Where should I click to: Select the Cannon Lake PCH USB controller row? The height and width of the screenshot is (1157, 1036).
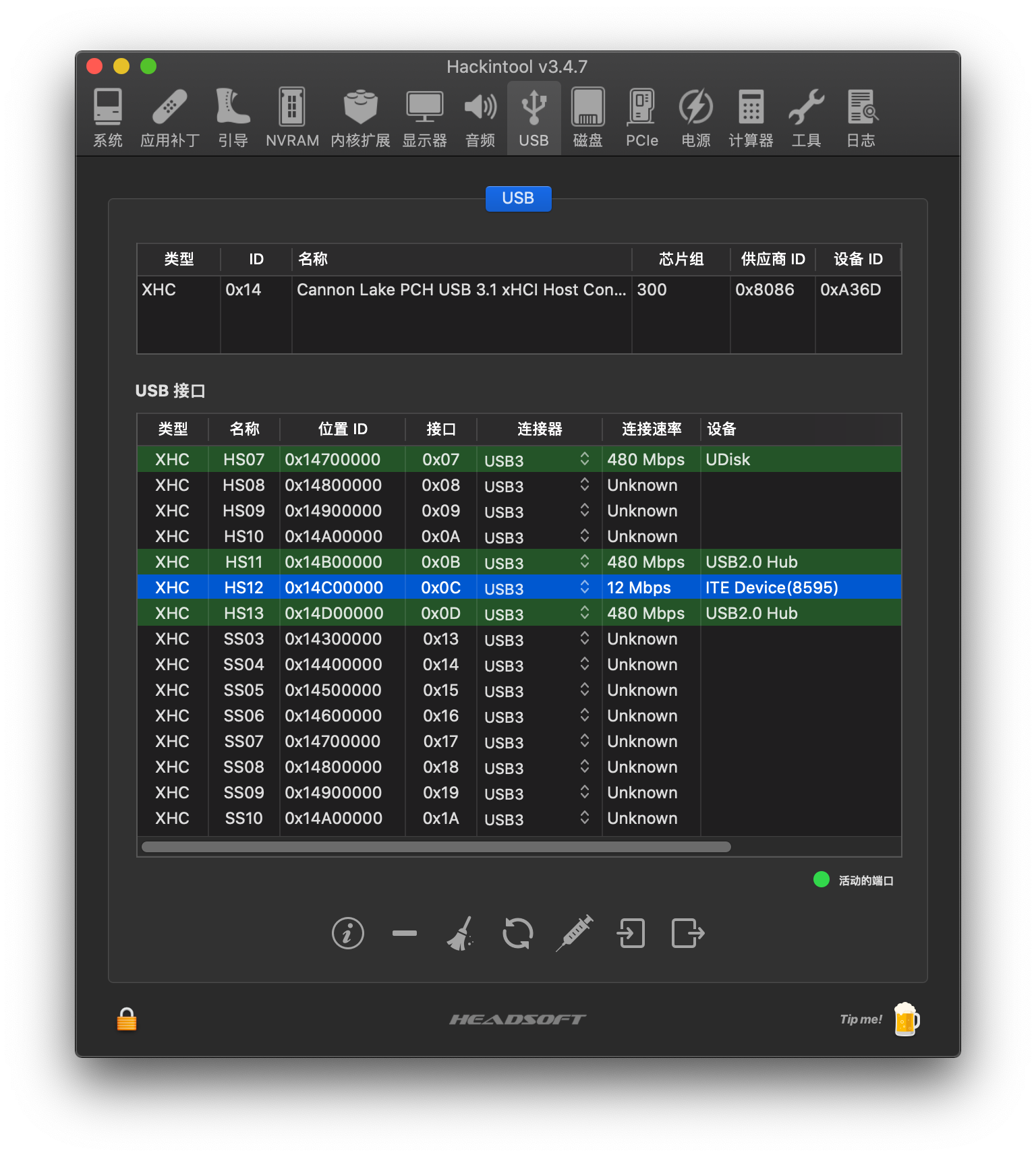tap(519, 289)
